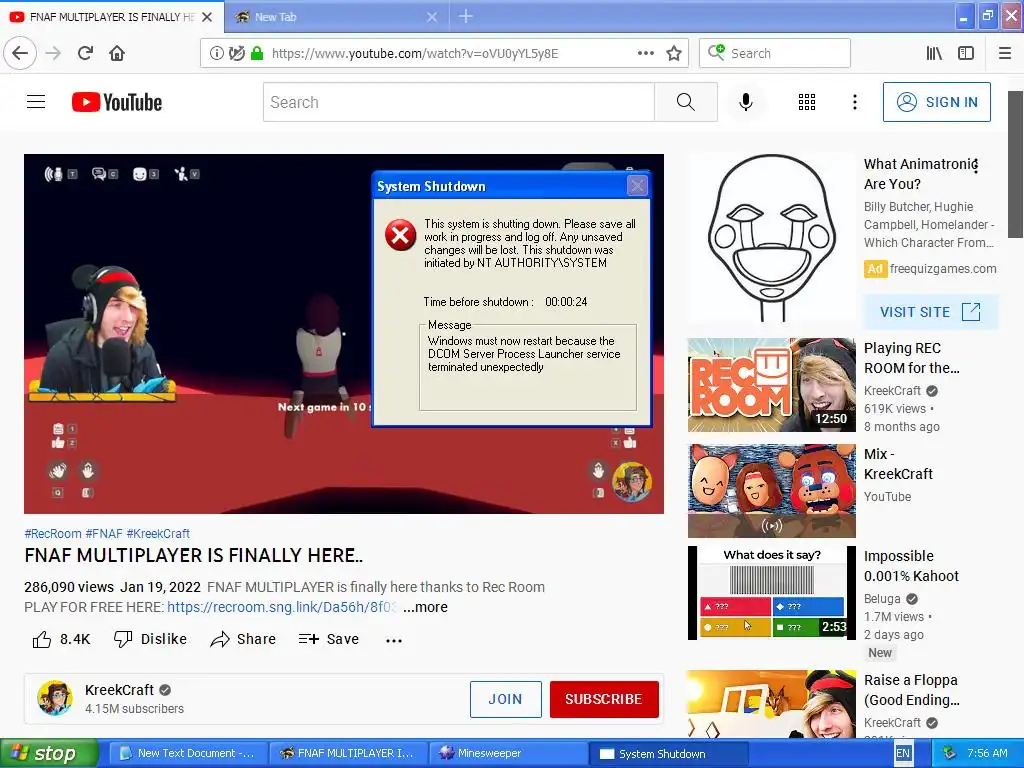Viewport: 1024px width, 768px height.
Task: Open KreekCraft channel avatar
Action: click(x=55, y=698)
